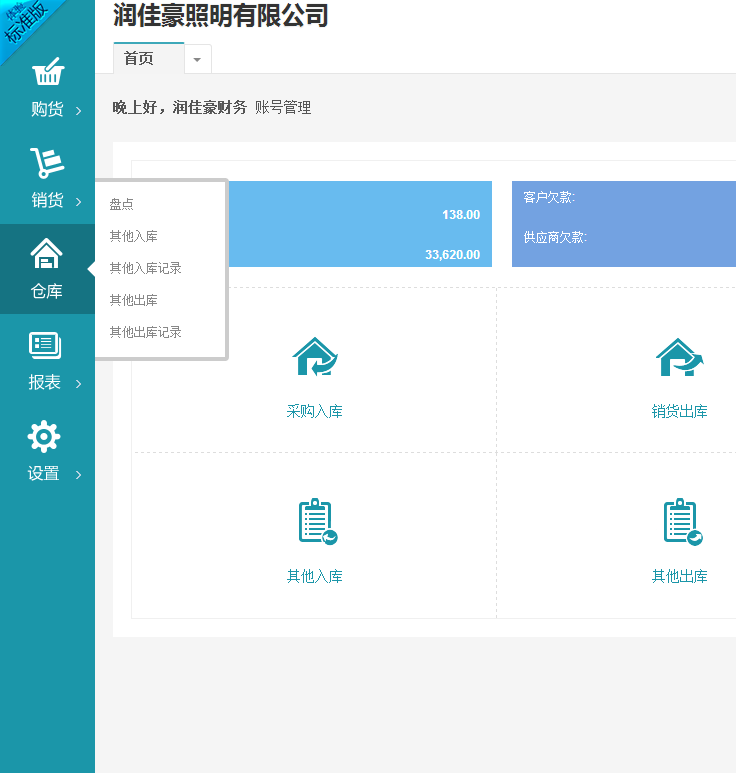Click the 采购入库 house icon
Image resolution: width=736 pixels, height=773 pixels.
(315, 356)
